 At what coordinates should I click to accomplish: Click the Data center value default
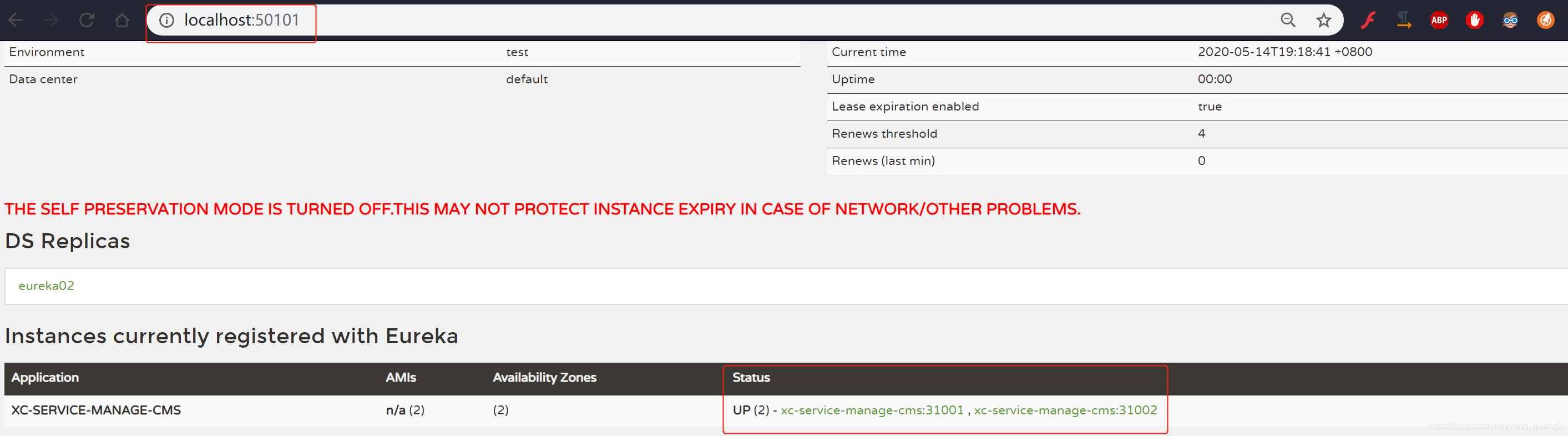(527, 79)
